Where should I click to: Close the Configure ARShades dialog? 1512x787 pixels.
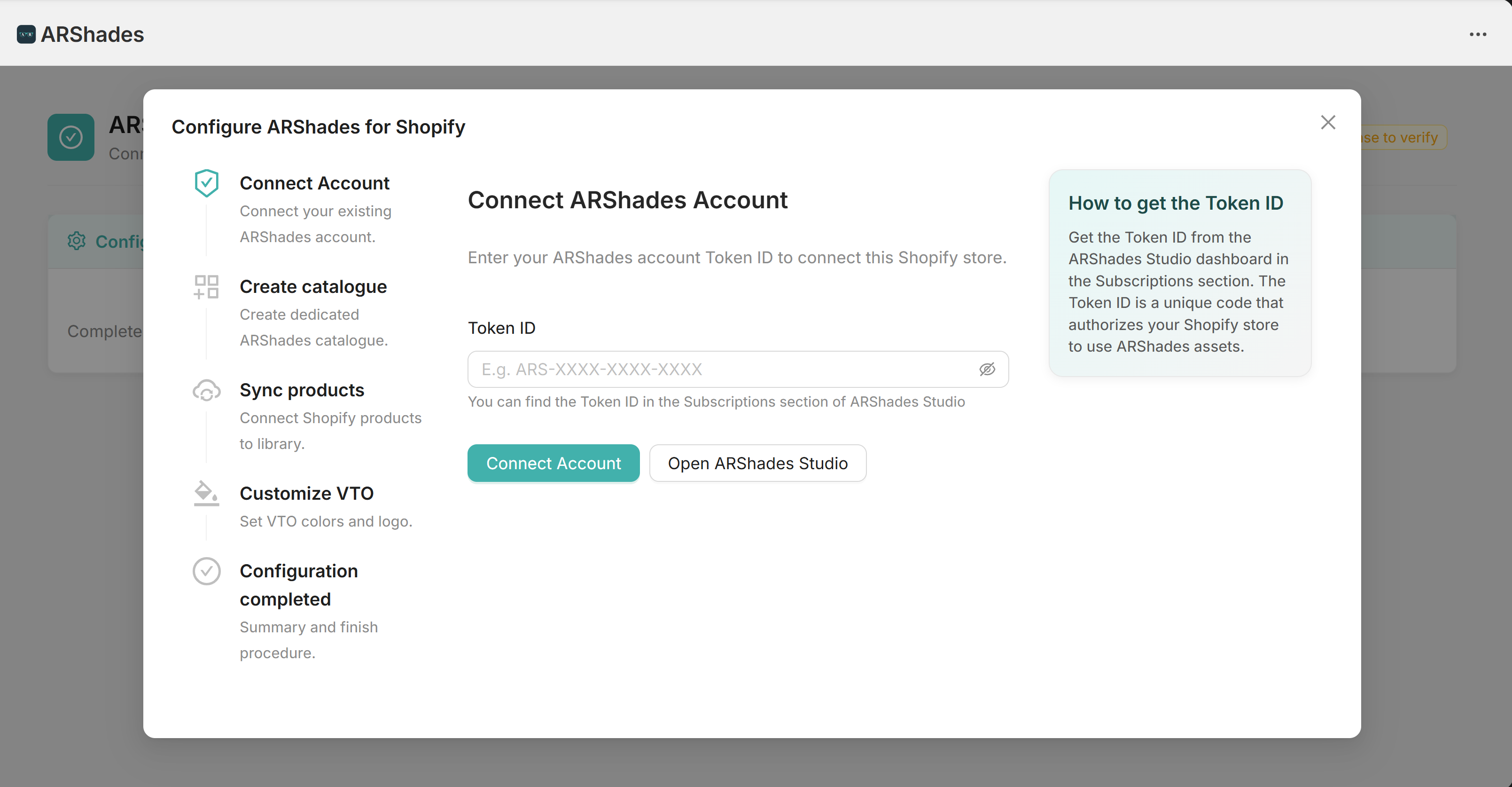coord(1328,122)
